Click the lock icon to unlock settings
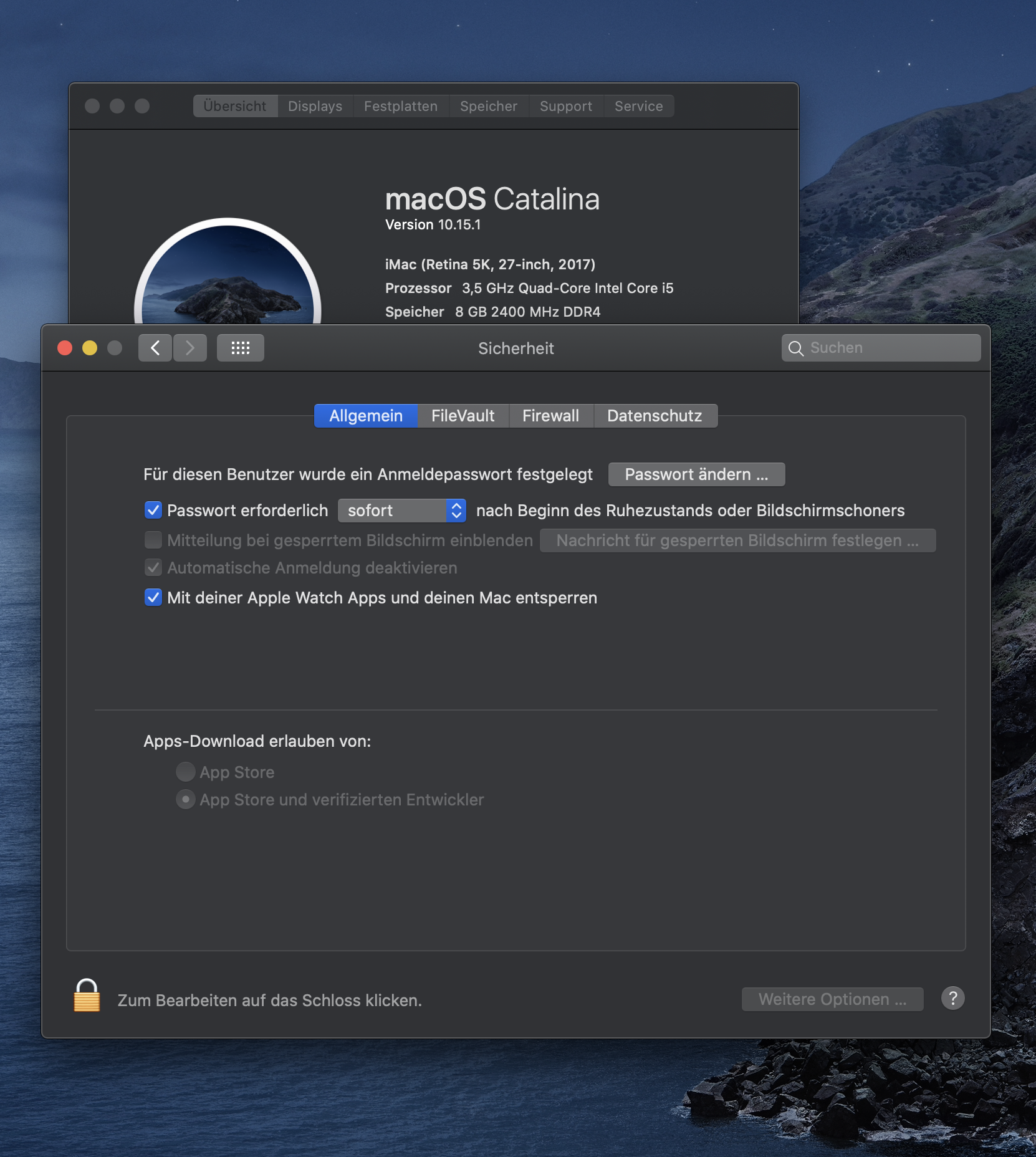This screenshot has height=1157, width=1036. click(x=87, y=996)
